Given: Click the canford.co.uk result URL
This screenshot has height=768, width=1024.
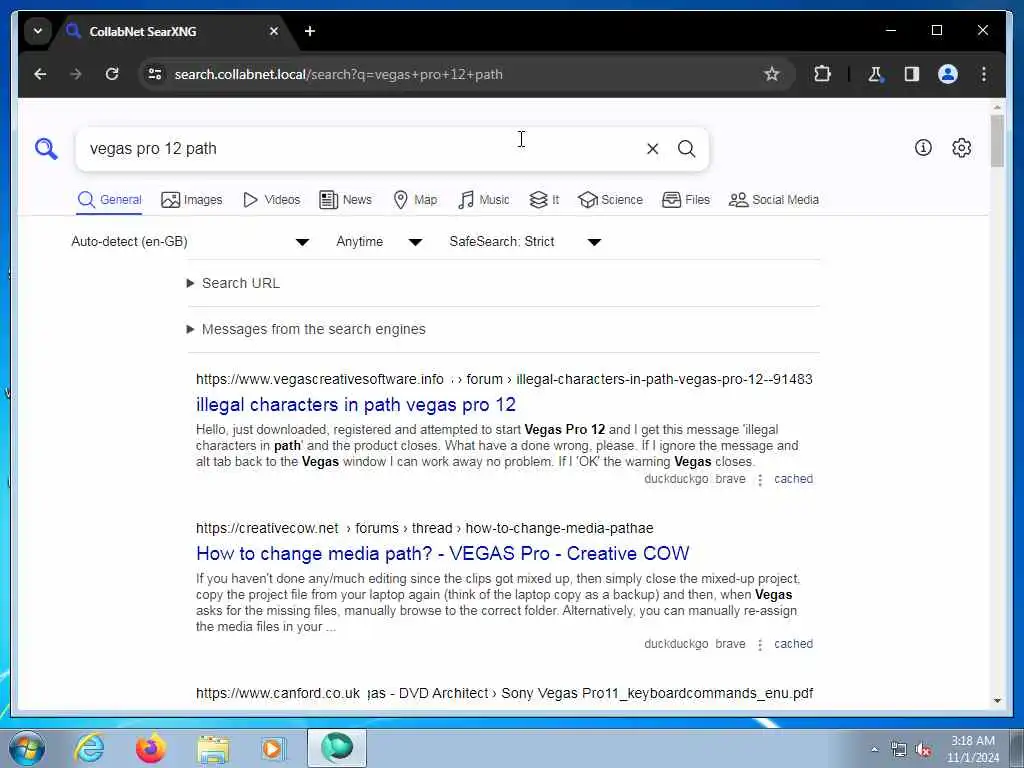Looking at the screenshot, I should point(504,694).
